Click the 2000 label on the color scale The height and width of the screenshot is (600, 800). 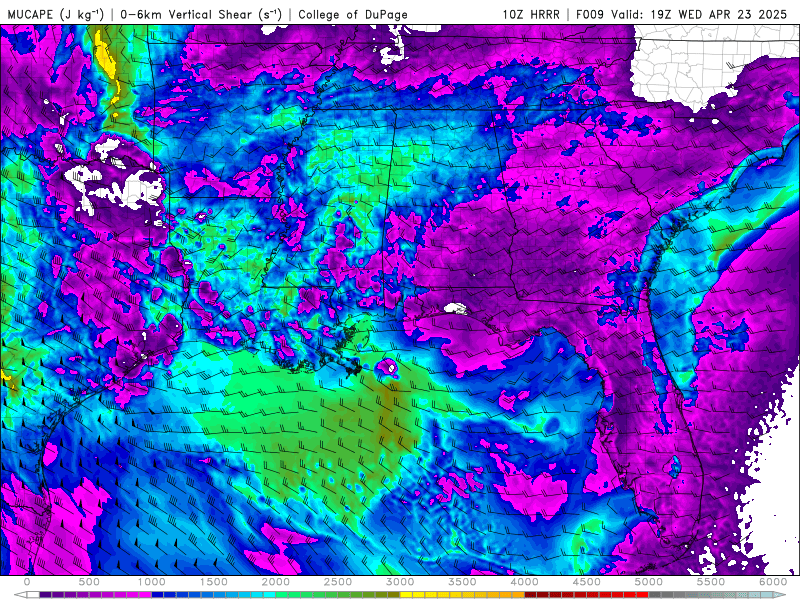coord(276,582)
